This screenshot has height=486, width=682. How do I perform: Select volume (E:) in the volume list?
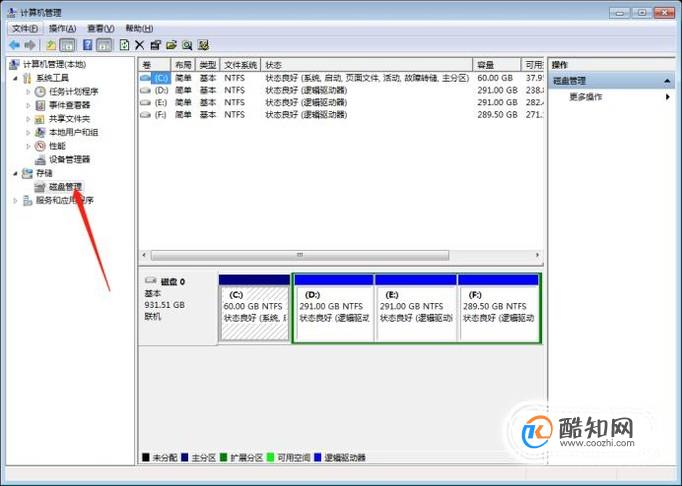161,102
